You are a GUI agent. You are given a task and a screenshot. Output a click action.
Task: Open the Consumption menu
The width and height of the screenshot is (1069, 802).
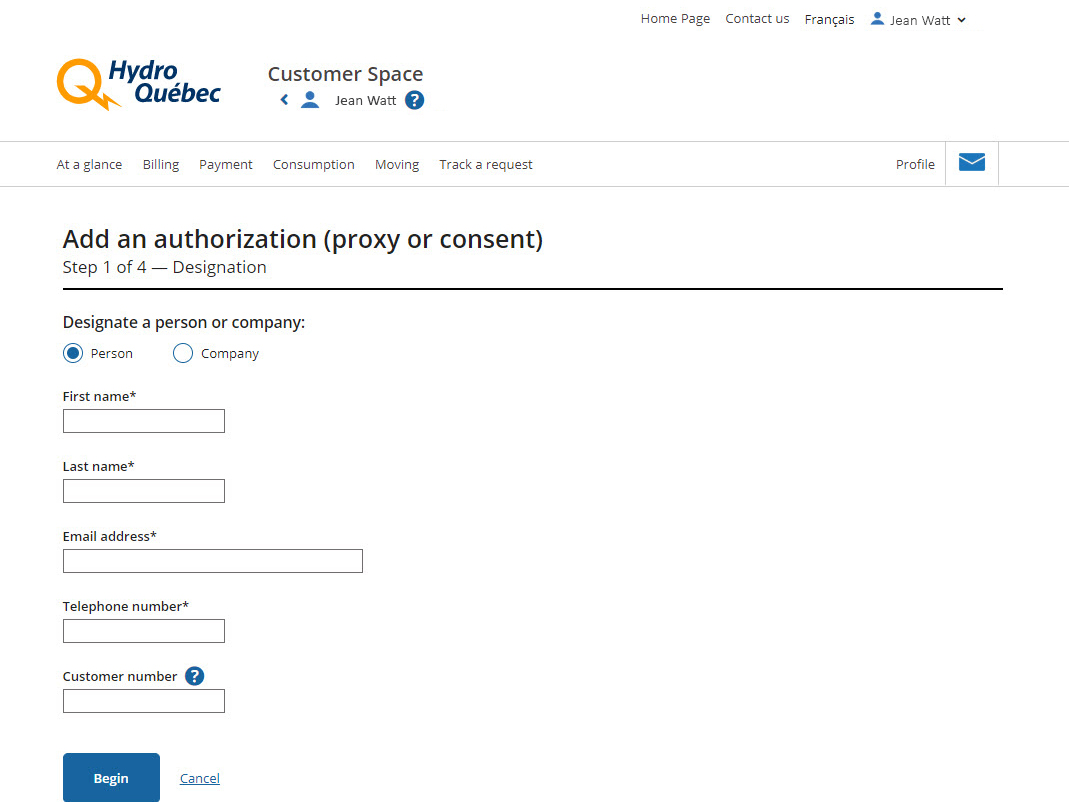pyautogui.click(x=314, y=164)
